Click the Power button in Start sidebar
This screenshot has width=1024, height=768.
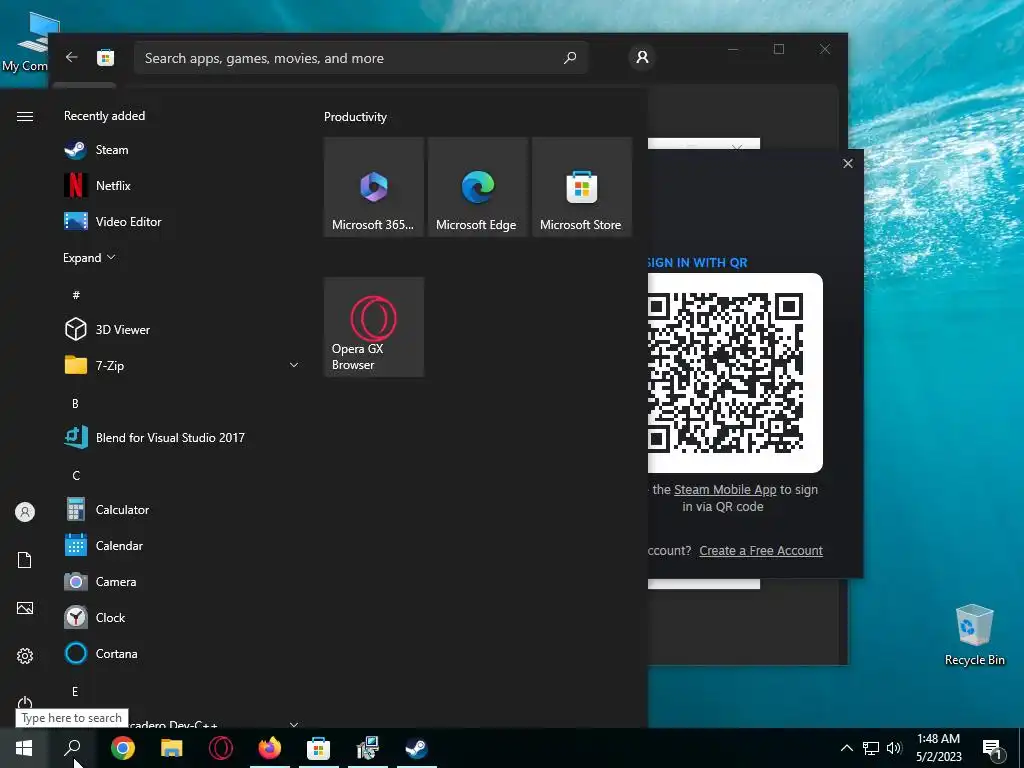click(x=25, y=702)
